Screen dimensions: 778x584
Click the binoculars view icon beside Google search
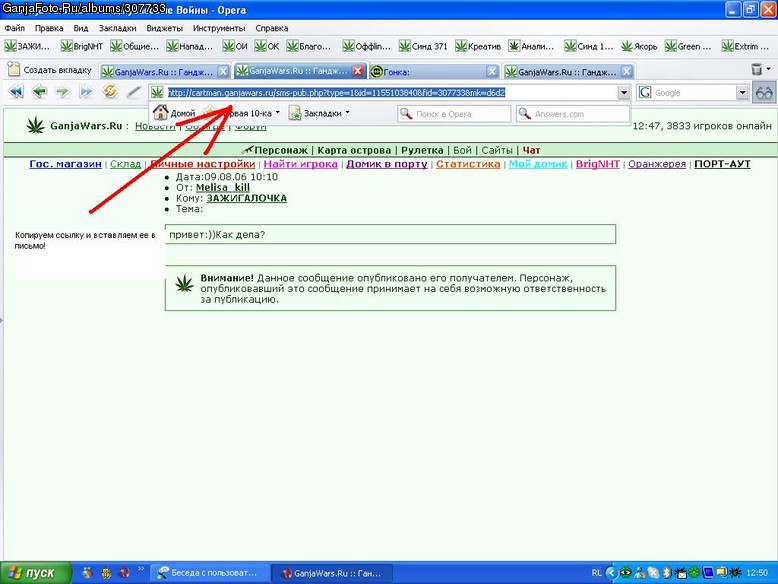(x=764, y=93)
